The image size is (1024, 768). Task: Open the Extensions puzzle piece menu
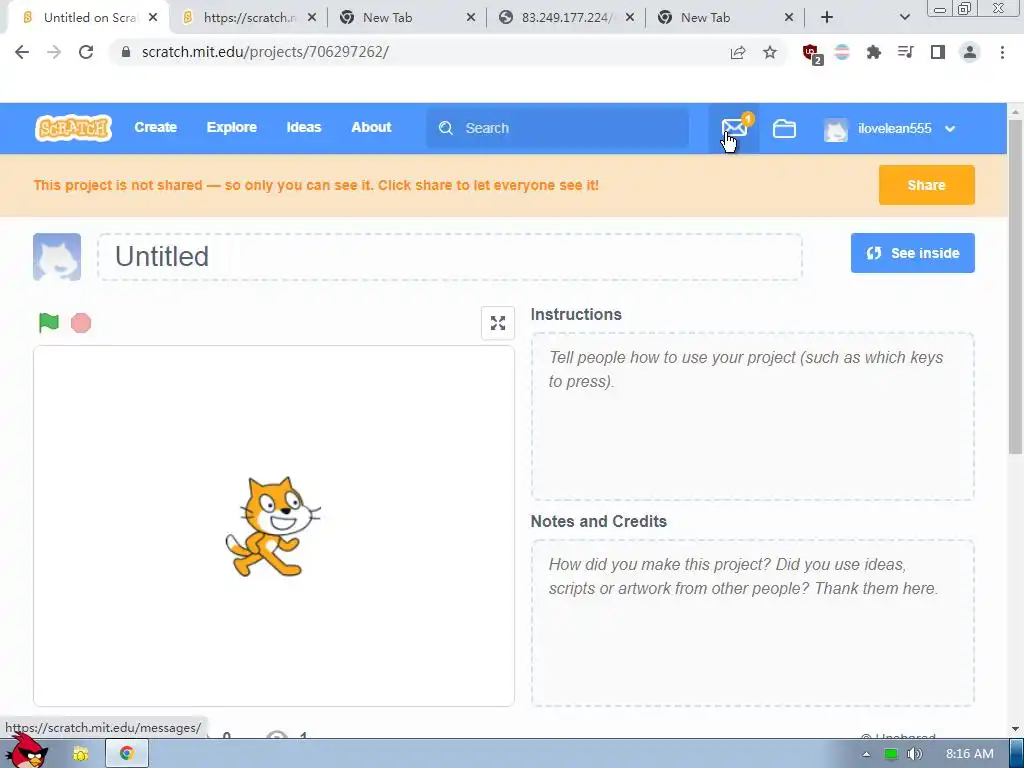click(x=874, y=52)
